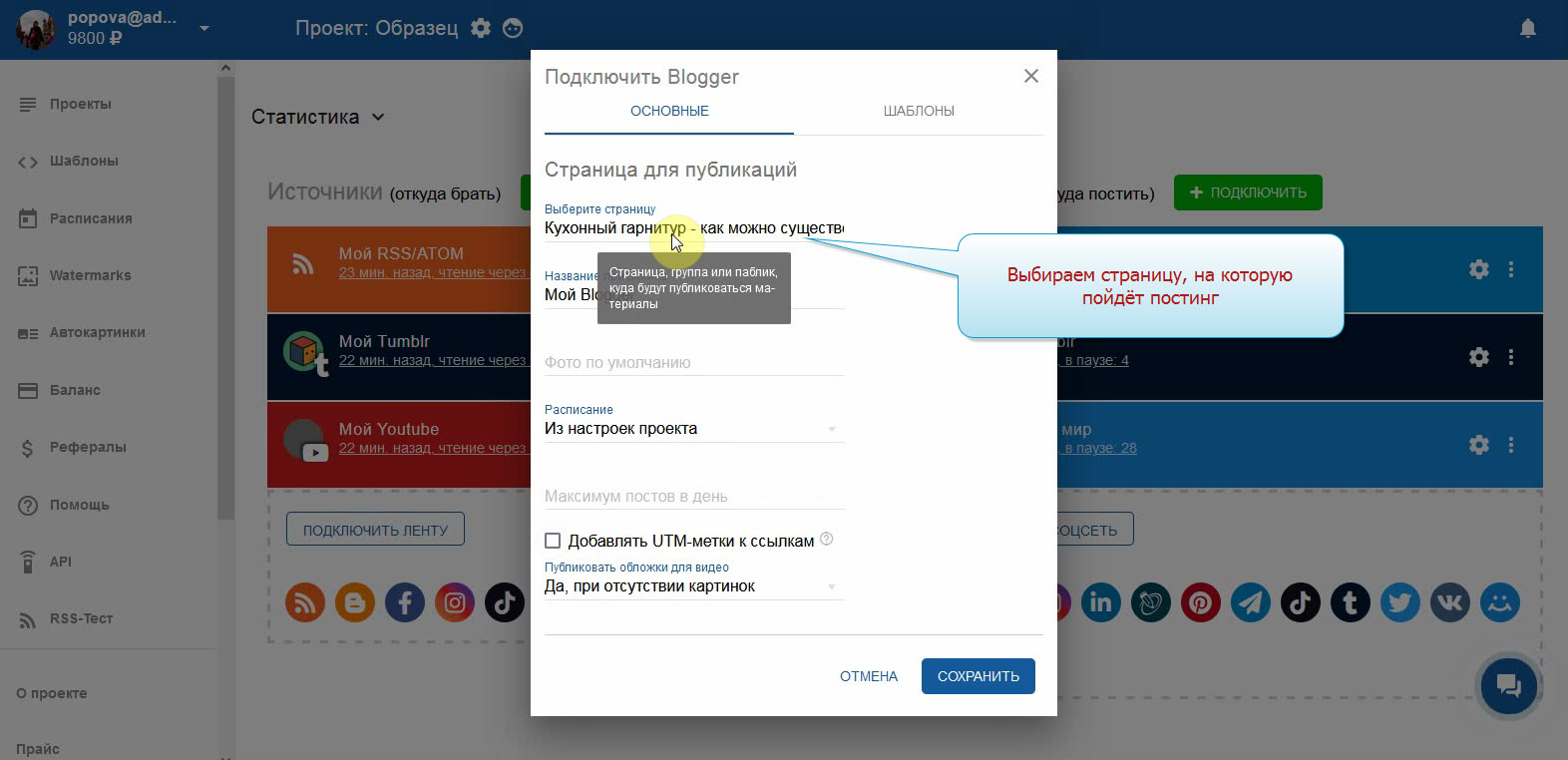1568x760 pixels.
Task: Open the 'Выберите страницу' page dropdown
Action: coord(693,228)
